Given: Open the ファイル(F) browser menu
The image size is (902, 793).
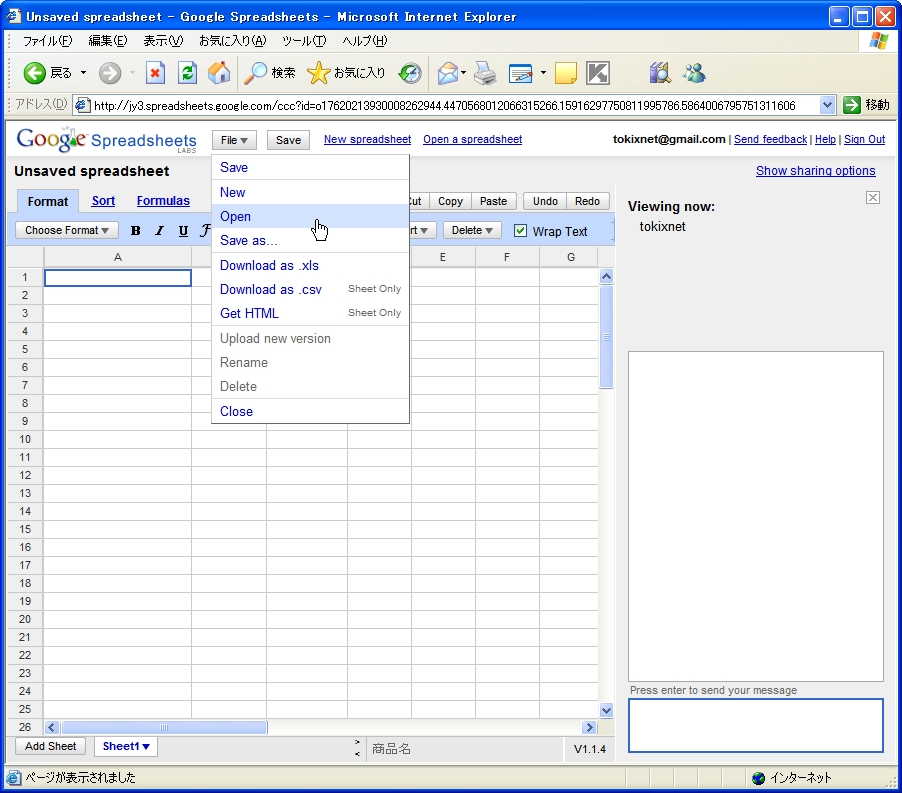Looking at the screenshot, I should pyautogui.click(x=48, y=41).
